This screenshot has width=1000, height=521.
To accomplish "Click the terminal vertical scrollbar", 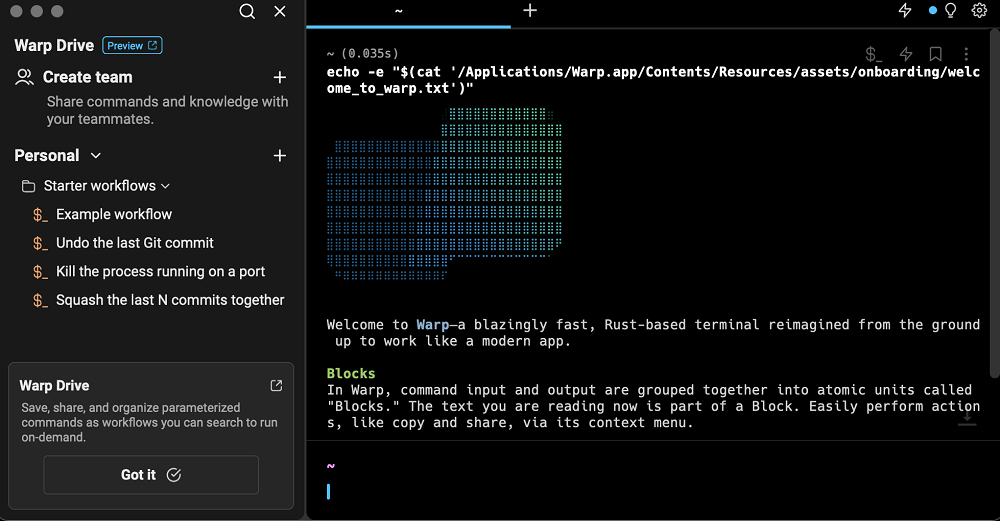I will coord(994,204).
